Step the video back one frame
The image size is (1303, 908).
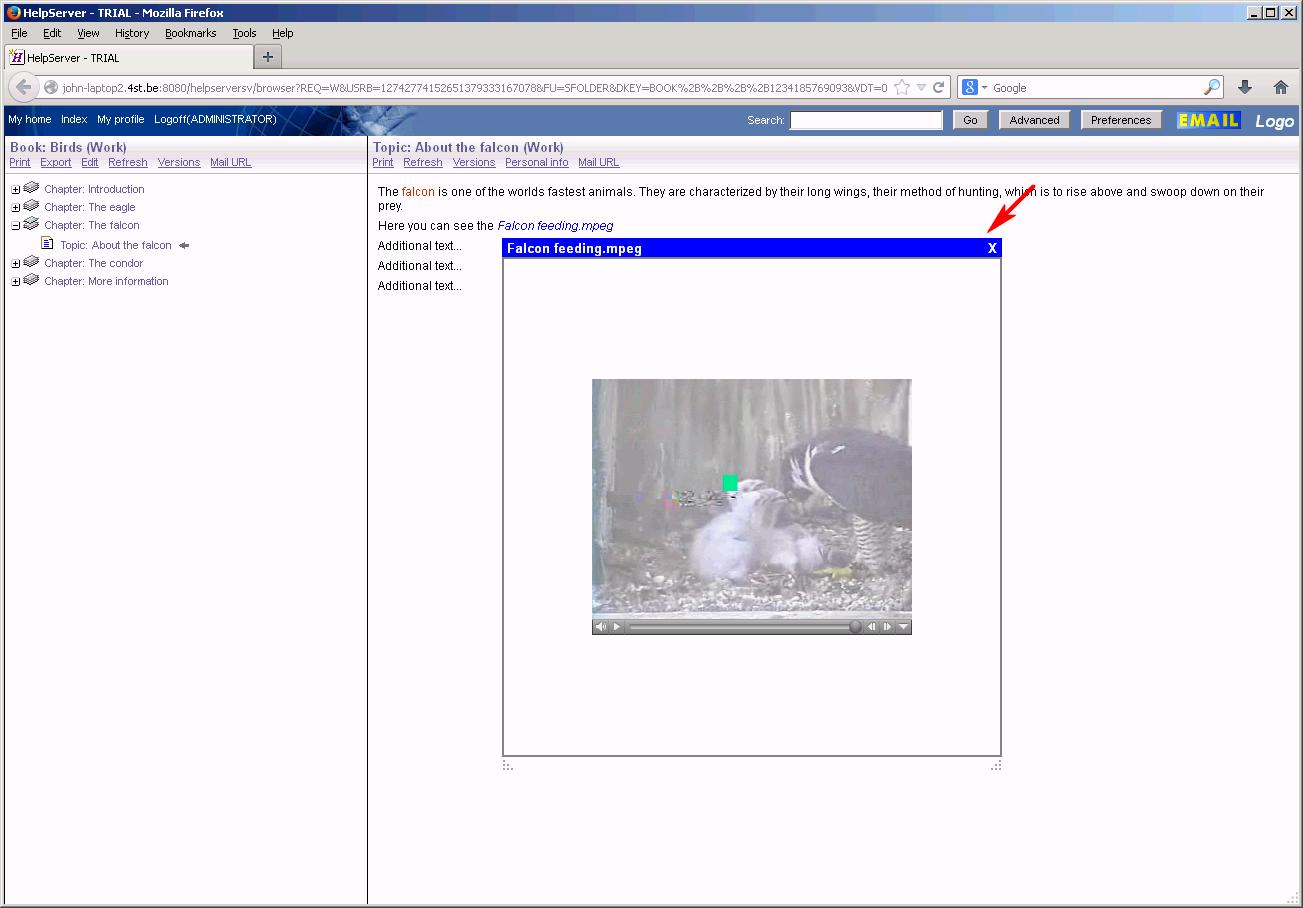871,627
